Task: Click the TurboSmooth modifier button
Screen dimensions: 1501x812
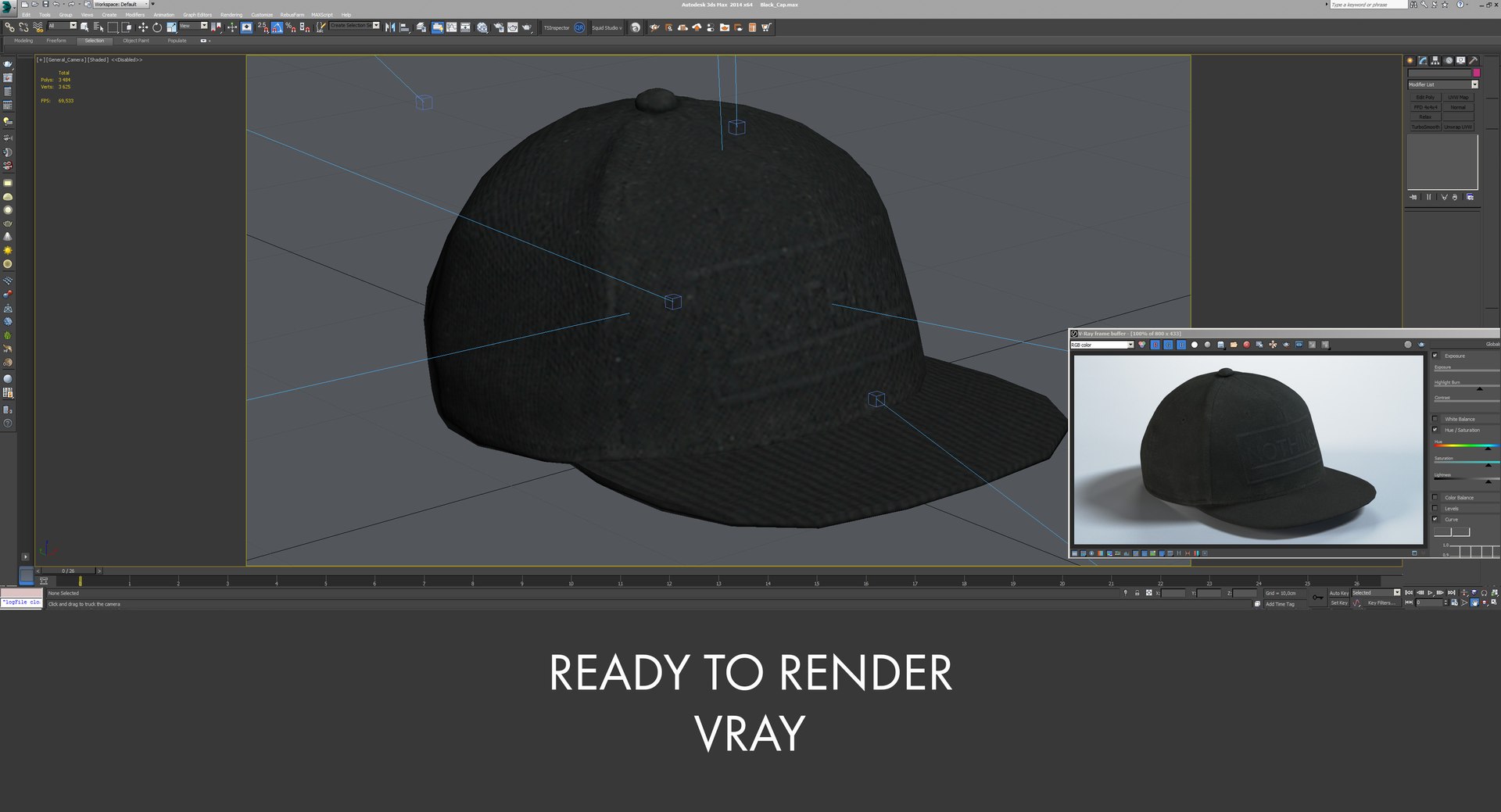Action: coord(1425,127)
